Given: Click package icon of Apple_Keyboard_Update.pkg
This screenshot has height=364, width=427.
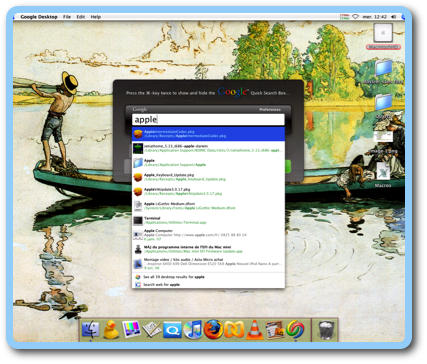Looking at the screenshot, I should [138, 177].
